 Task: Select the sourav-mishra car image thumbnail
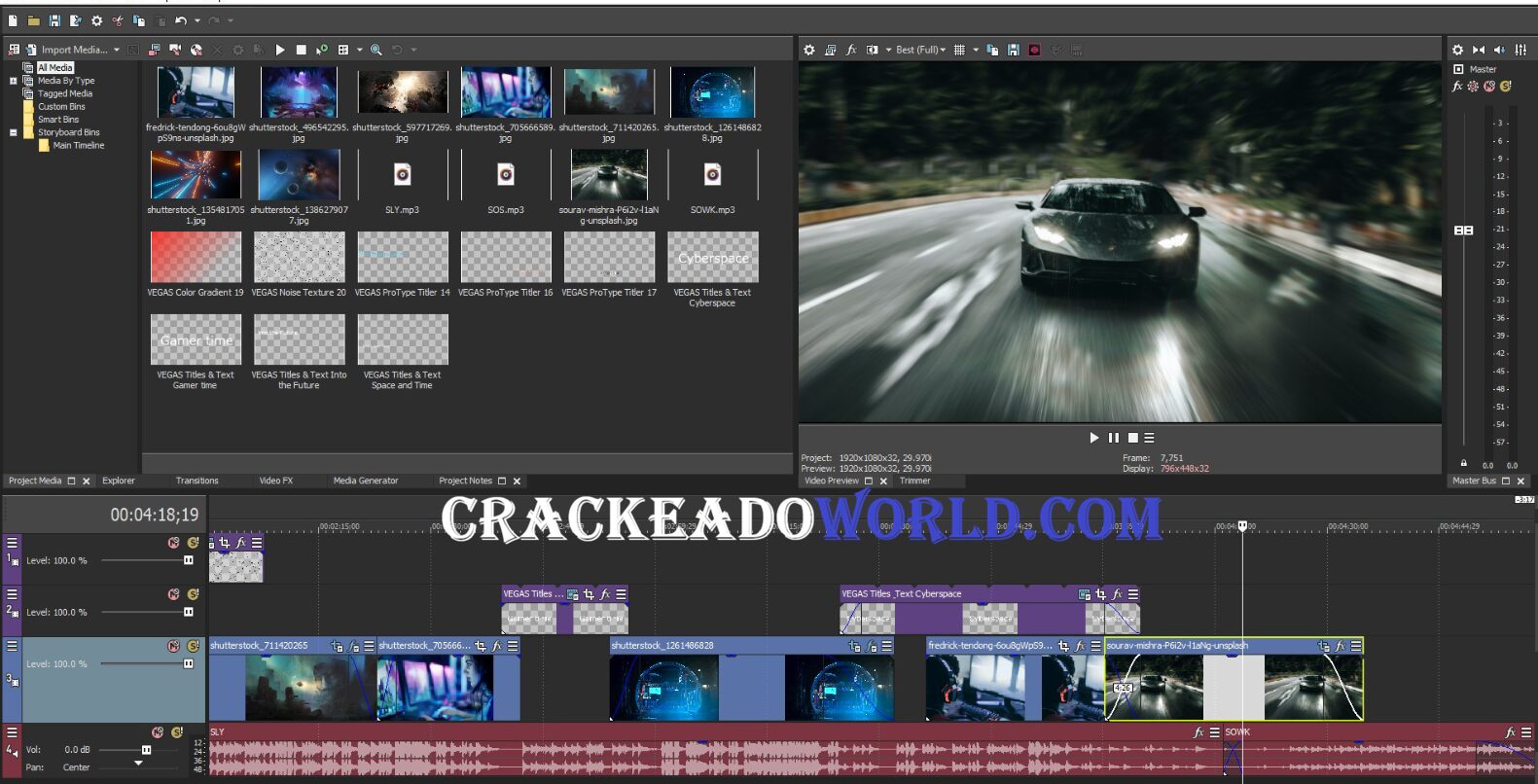(x=609, y=175)
